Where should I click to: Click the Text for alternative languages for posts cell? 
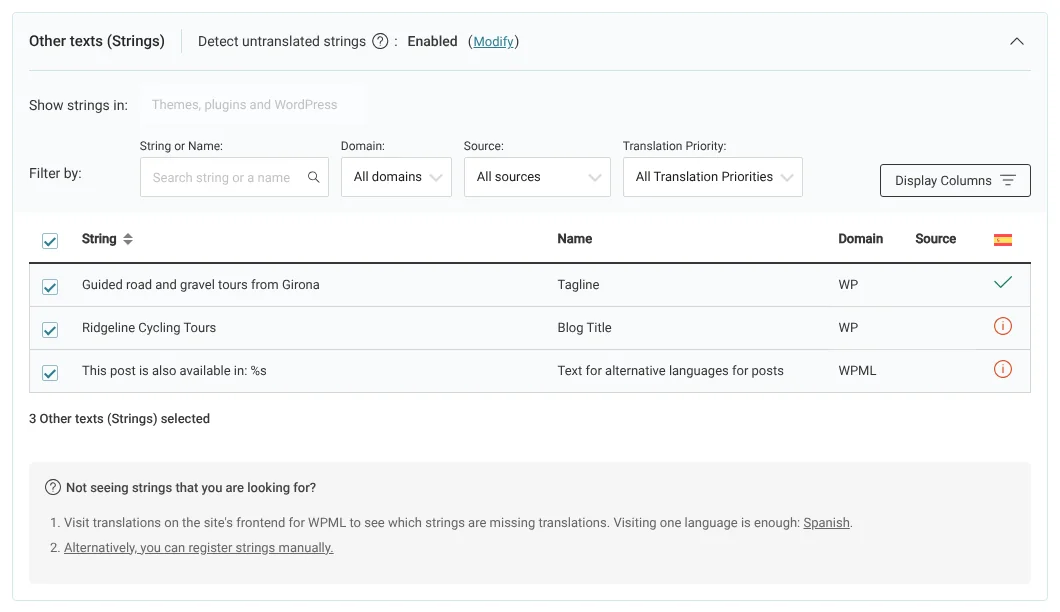click(x=671, y=371)
